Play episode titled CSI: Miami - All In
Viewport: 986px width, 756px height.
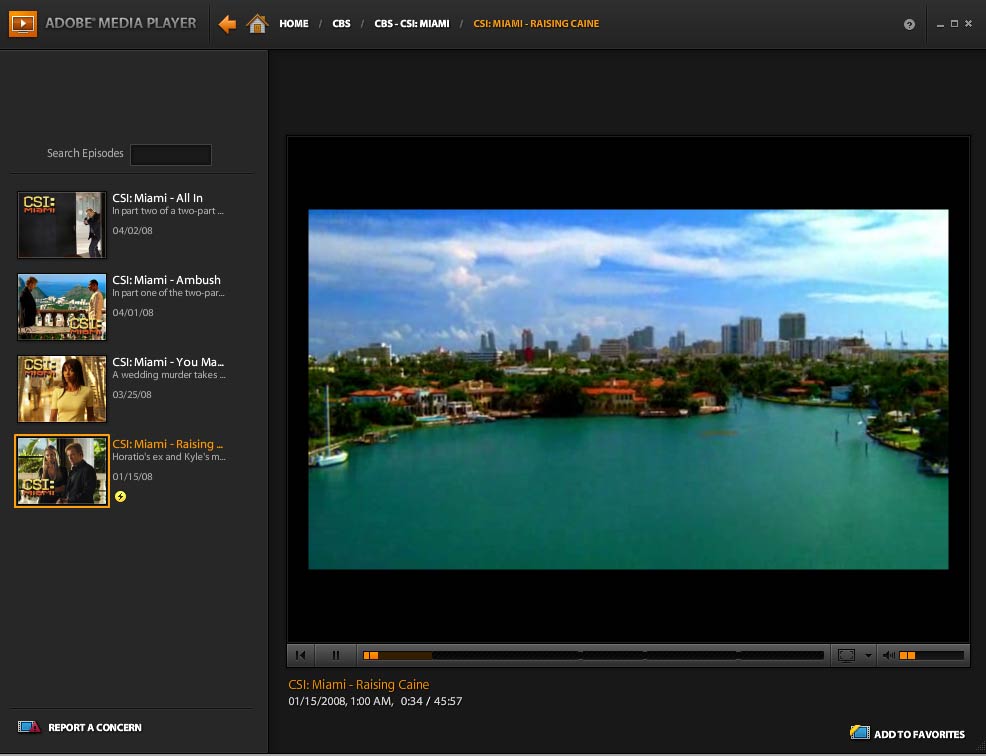(x=157, y=197)
